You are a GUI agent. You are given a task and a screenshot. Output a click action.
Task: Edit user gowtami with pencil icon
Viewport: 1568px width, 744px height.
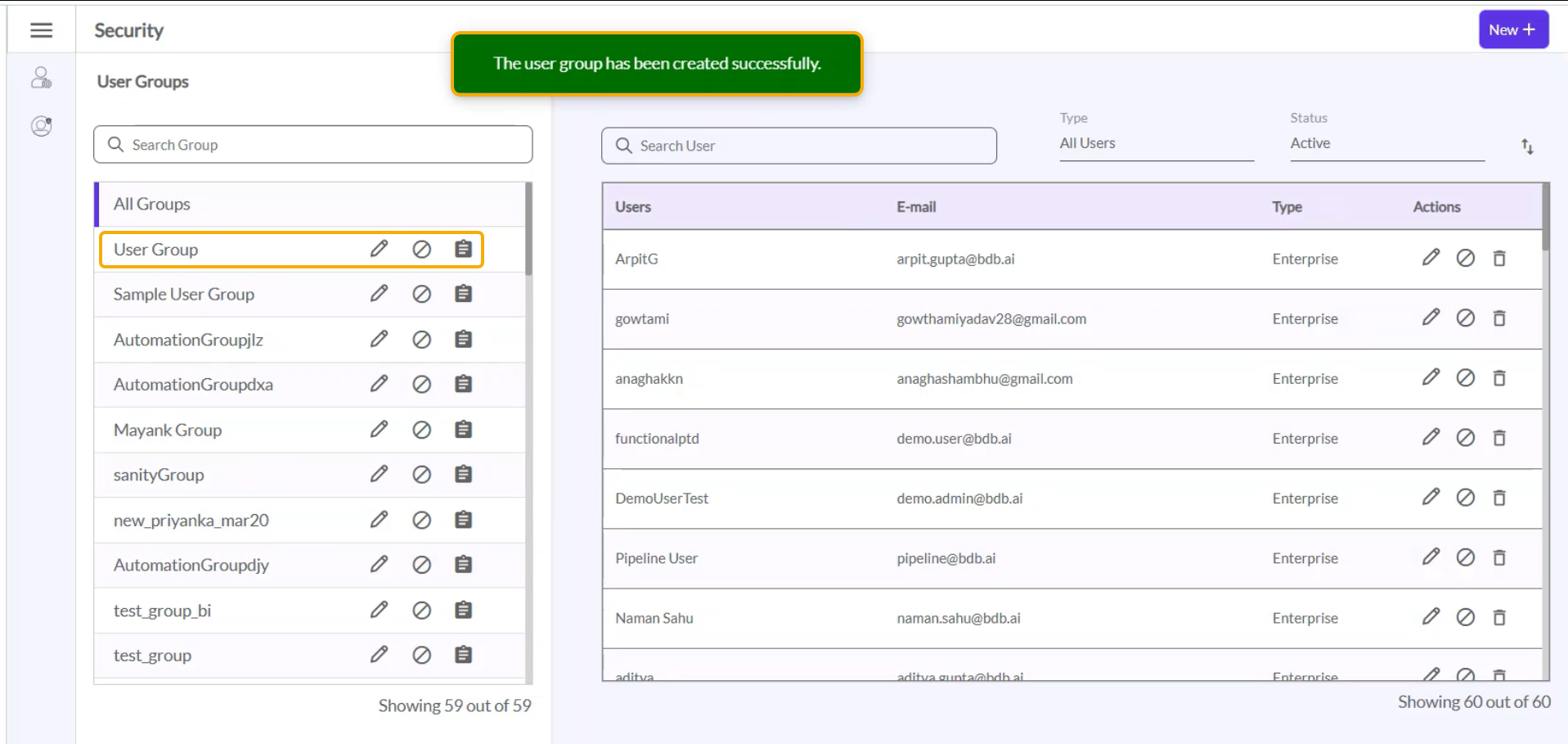pos(1431,318)
